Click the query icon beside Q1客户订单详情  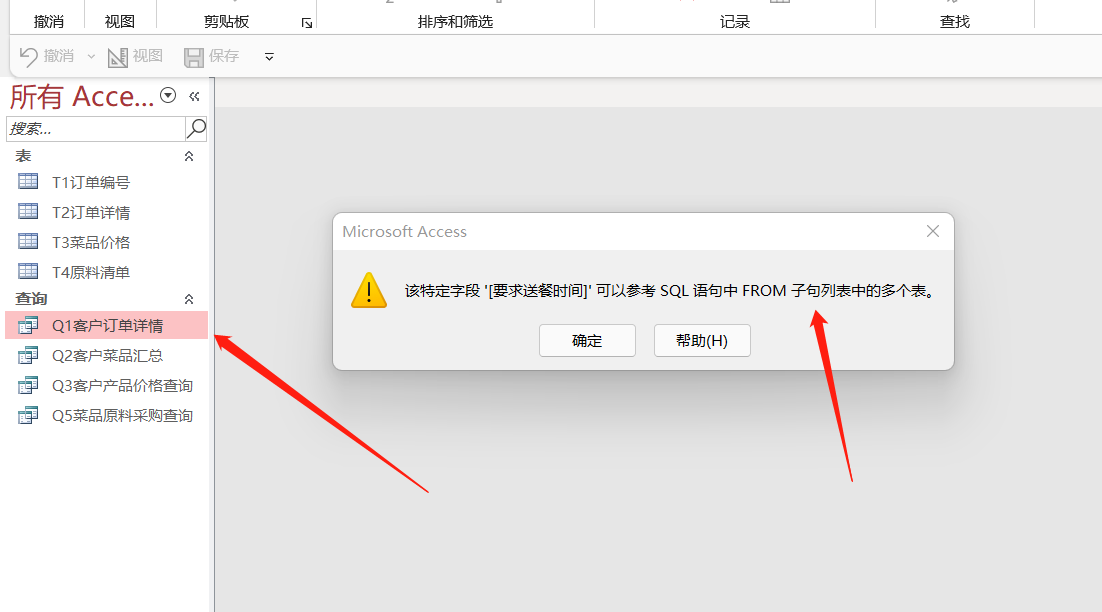[28, 325]
